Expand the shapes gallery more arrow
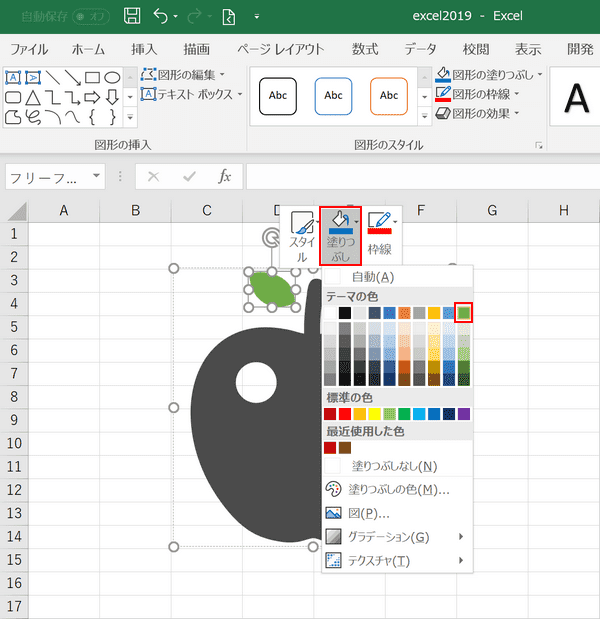600x619 pixels. [130, 117]
